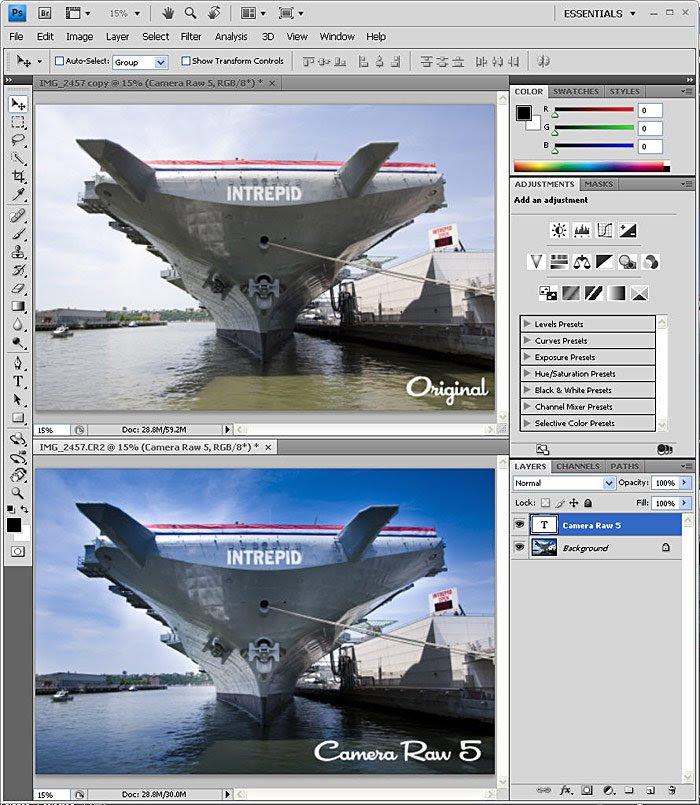This screenshot has width=700, height=805.
Task: Select the Eyedropper tool
Action: pos(18,195)
